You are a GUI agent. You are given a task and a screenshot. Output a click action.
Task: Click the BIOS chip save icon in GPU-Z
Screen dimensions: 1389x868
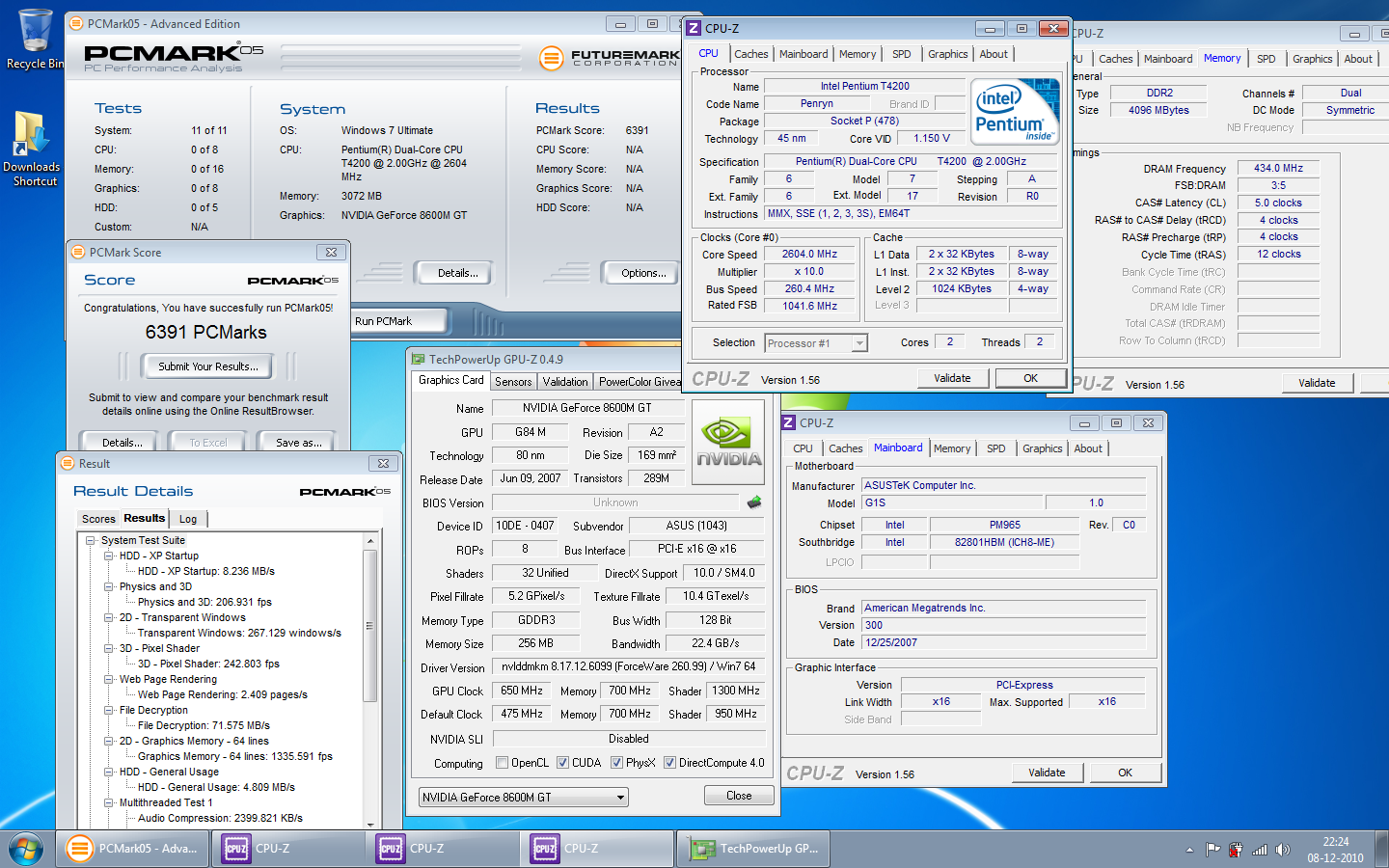point(754,502)
